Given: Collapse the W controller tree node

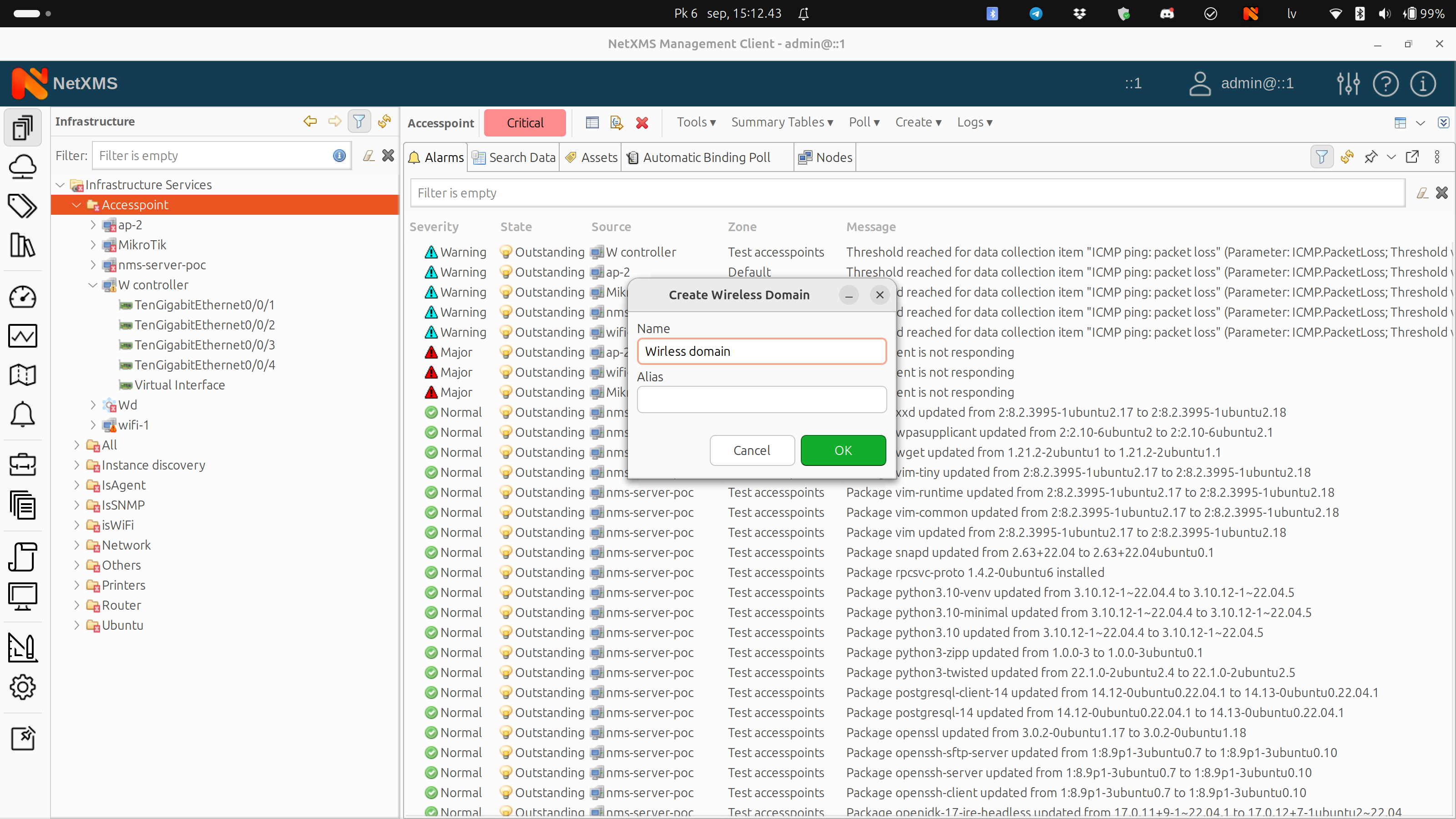Looking at the screenshot, I should [93, 285].
